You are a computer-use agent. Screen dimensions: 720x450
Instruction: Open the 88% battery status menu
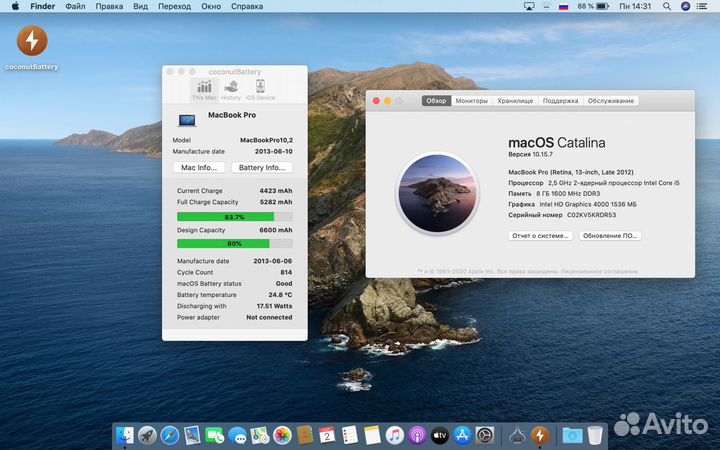coord(593,6)
